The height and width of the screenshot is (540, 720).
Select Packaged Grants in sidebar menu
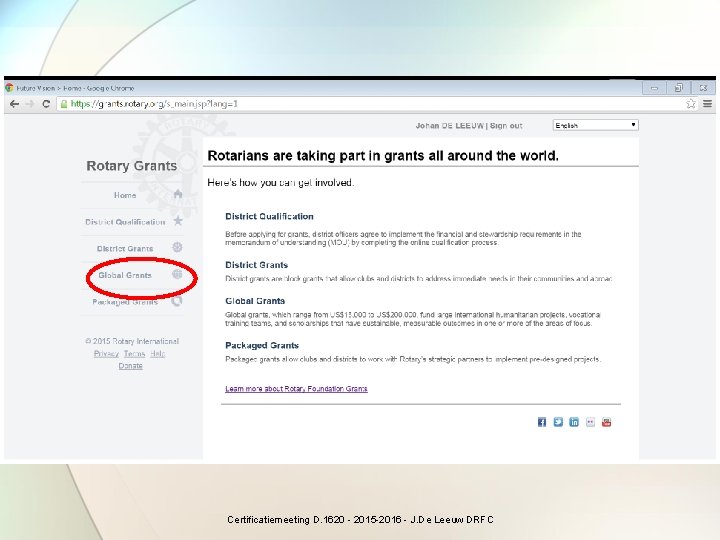click(x=125, y=302)
